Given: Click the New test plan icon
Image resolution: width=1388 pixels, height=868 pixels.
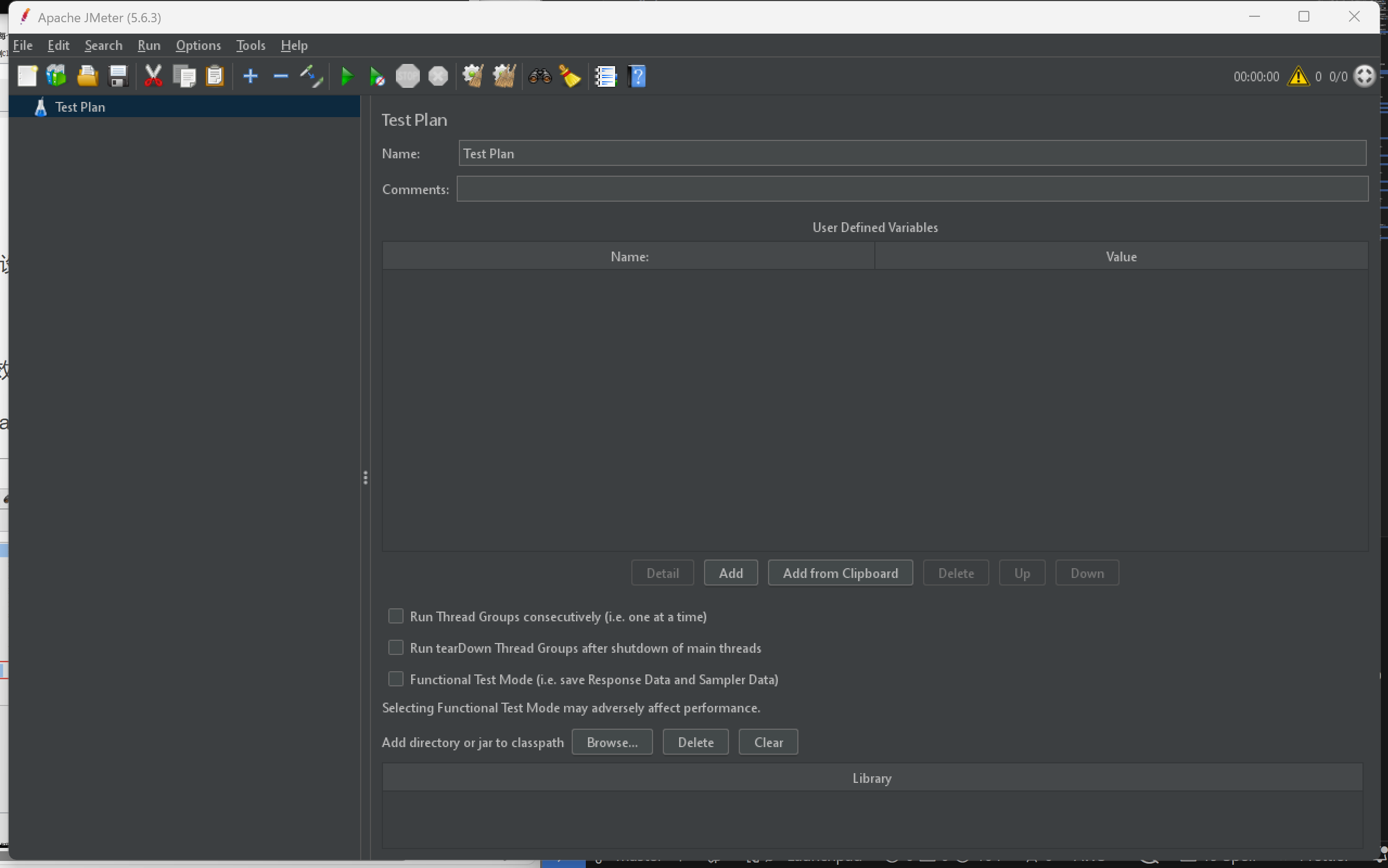Looking at the screenshot, I should tap(27, 76).
